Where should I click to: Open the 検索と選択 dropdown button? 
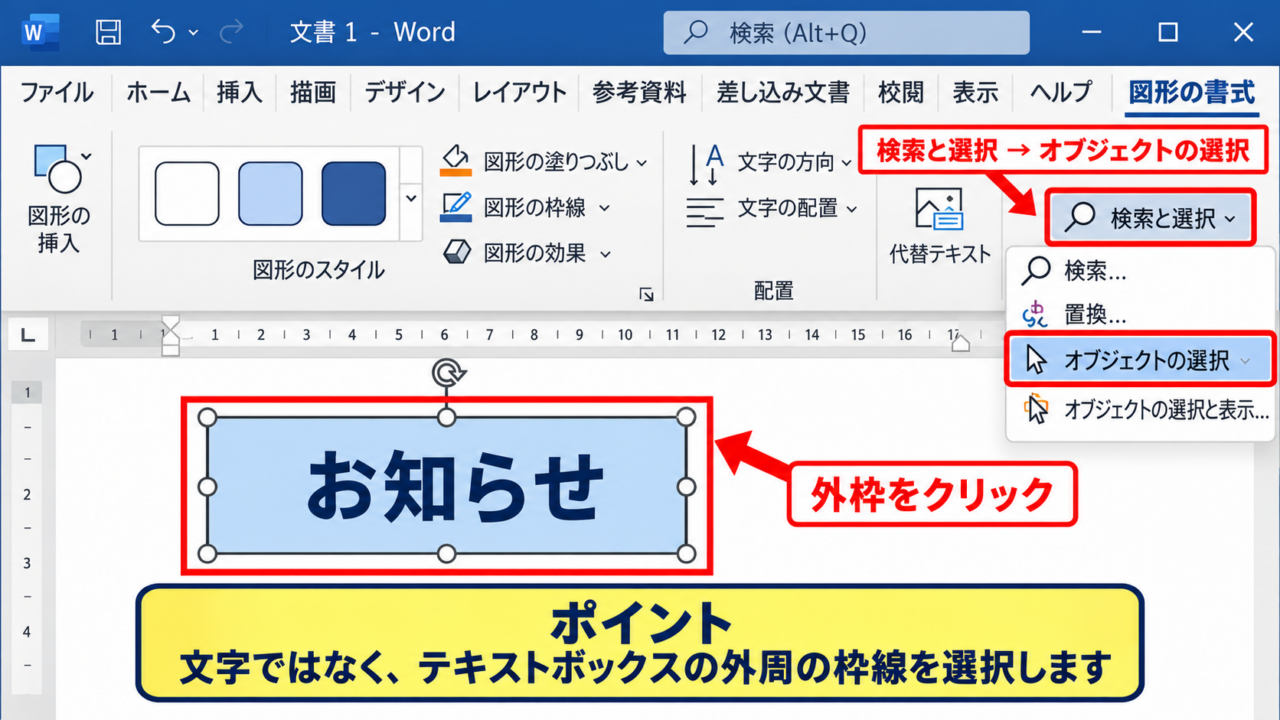pos(1150,218)
